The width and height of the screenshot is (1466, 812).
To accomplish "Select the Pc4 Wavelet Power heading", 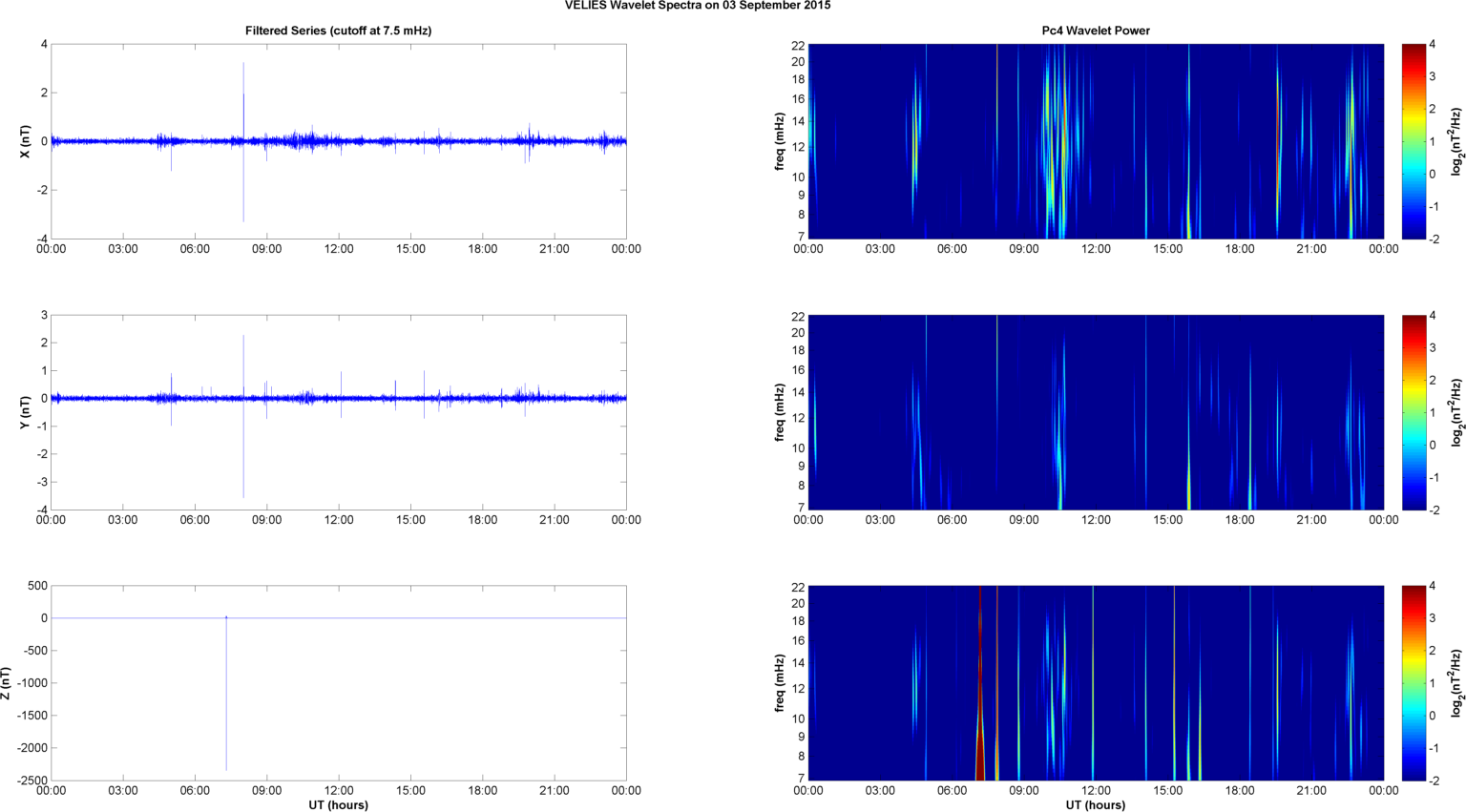I will coord(1095,31).
